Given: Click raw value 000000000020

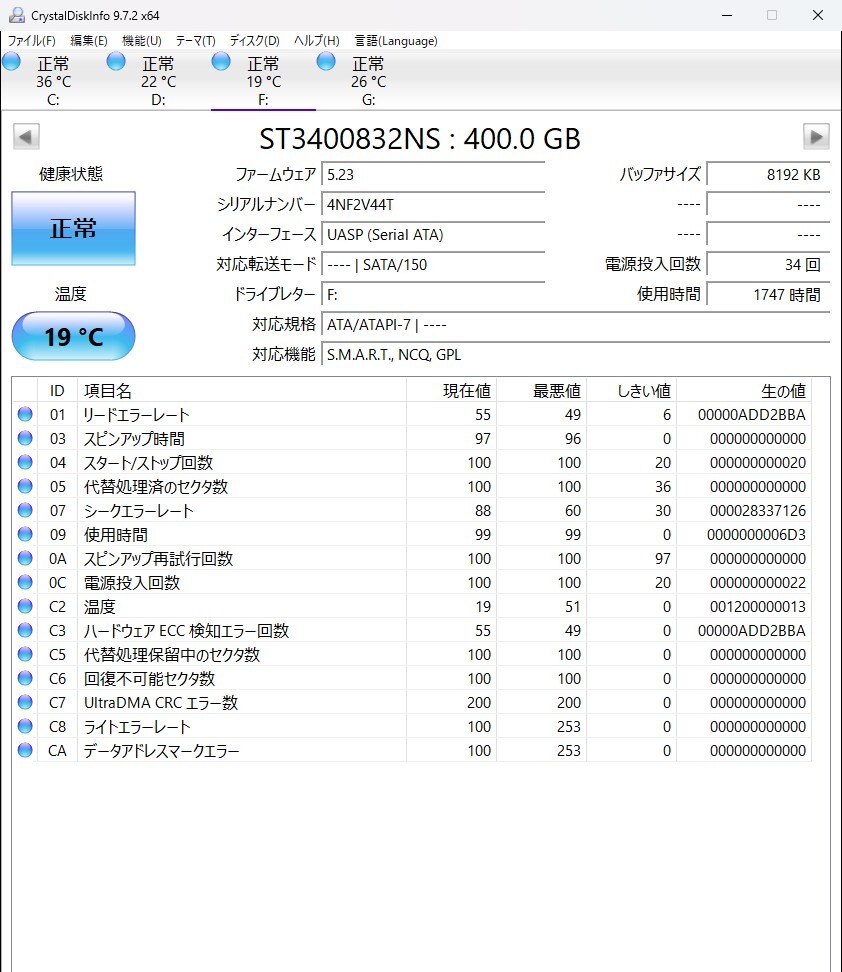Looking at the screenshot, I should 758,462.
